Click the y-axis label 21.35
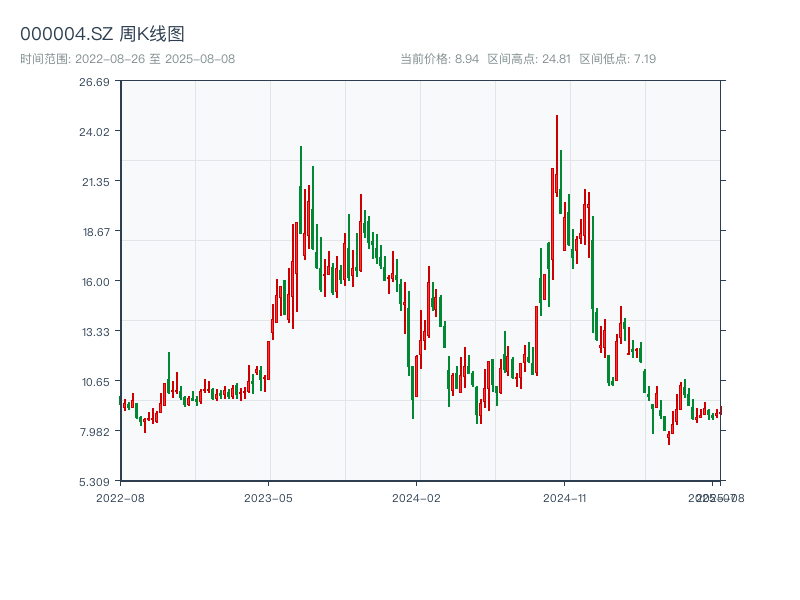 (x=95, y=182)
